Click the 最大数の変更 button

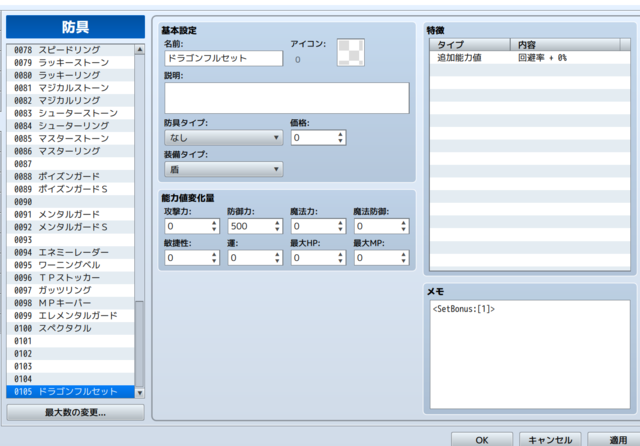coord(76,412)
